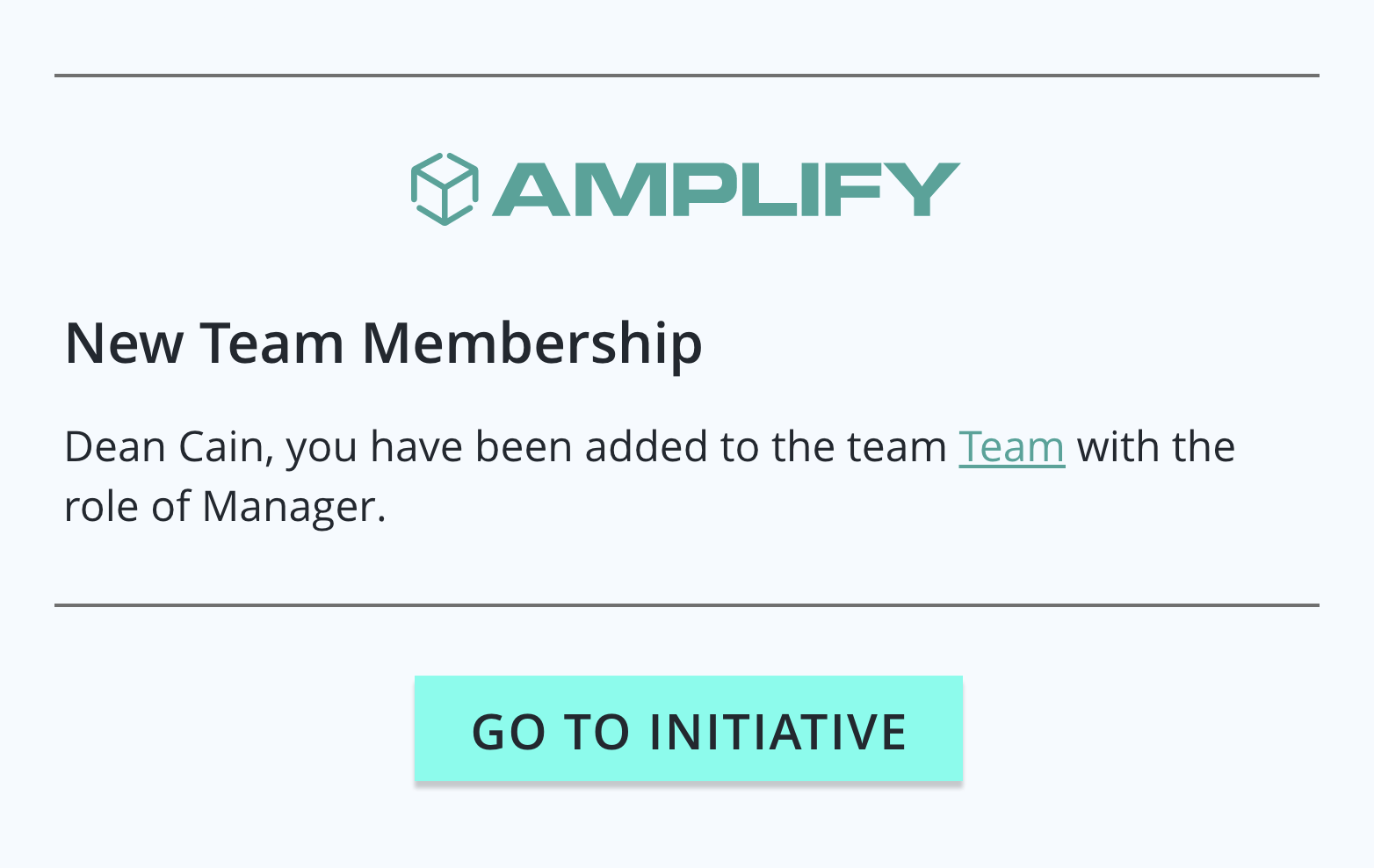Viewport: 1374px width, 868px height.
Task: Select the New Team Membership heading
Action: tap(383, 343)
